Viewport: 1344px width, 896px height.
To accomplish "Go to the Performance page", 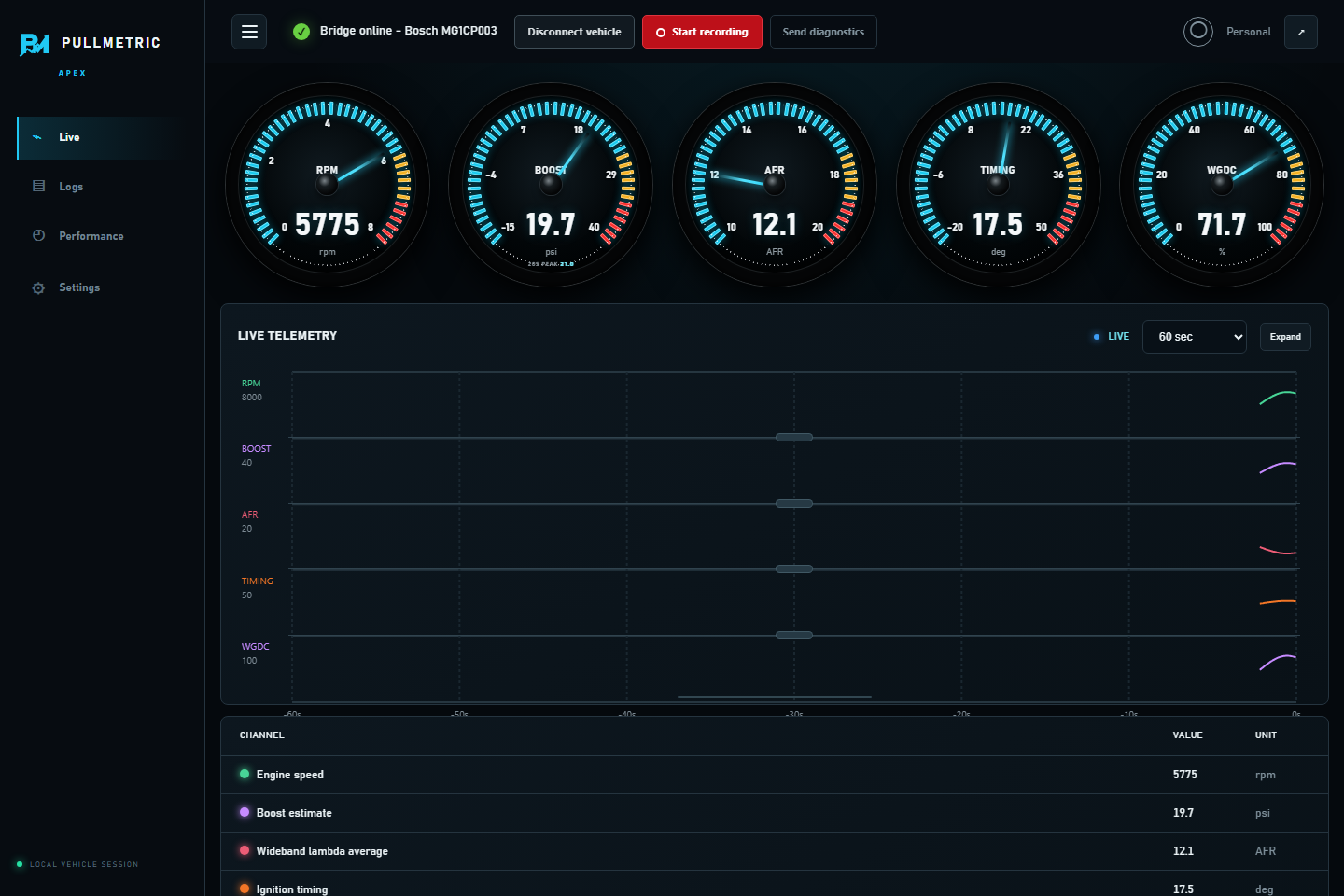I will click(x=100, y=236).
